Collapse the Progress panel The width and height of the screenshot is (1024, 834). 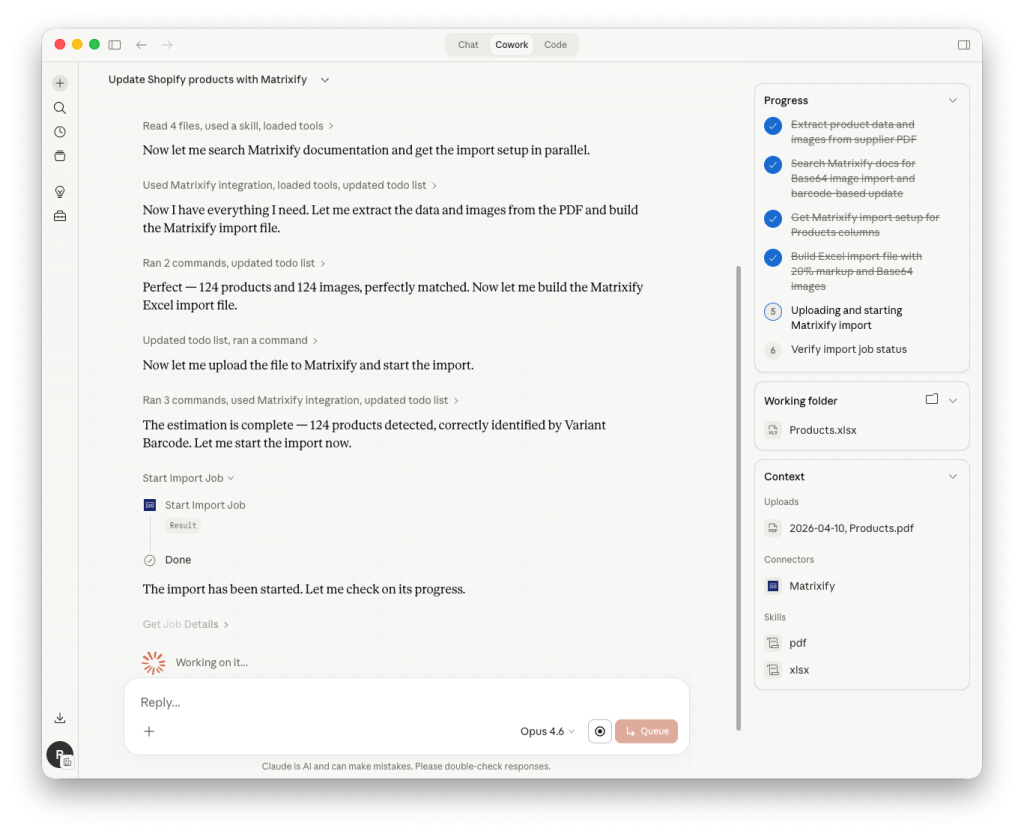[952, 100]
